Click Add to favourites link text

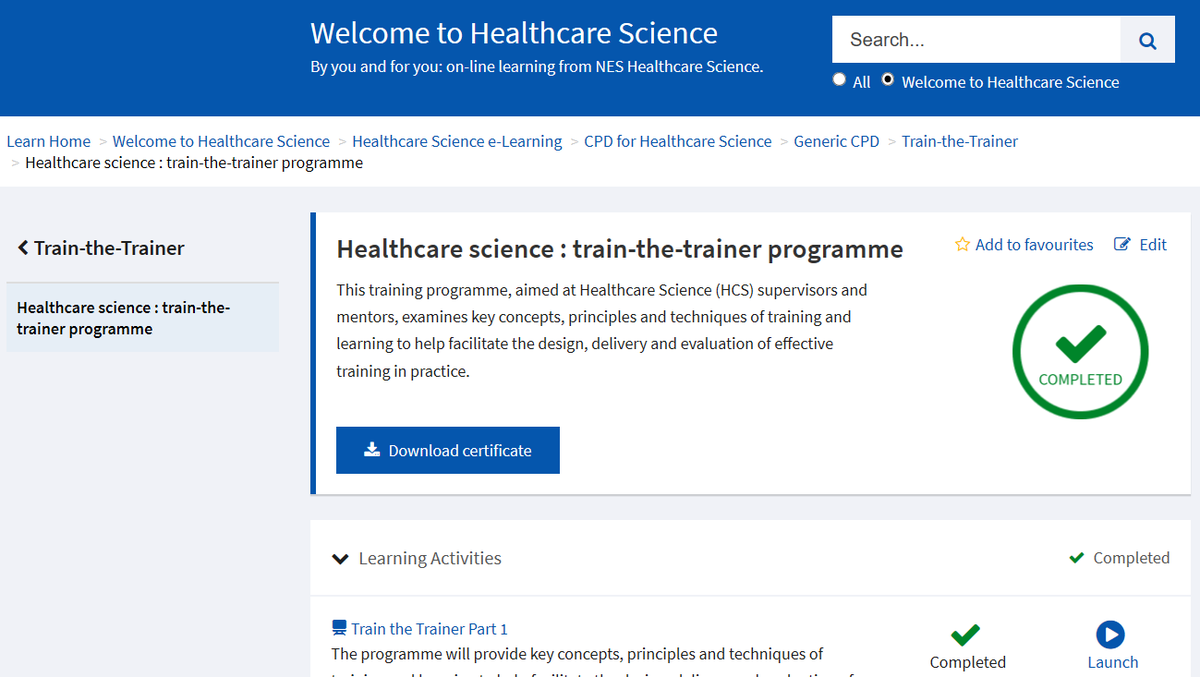click(x=1034, y=245)
